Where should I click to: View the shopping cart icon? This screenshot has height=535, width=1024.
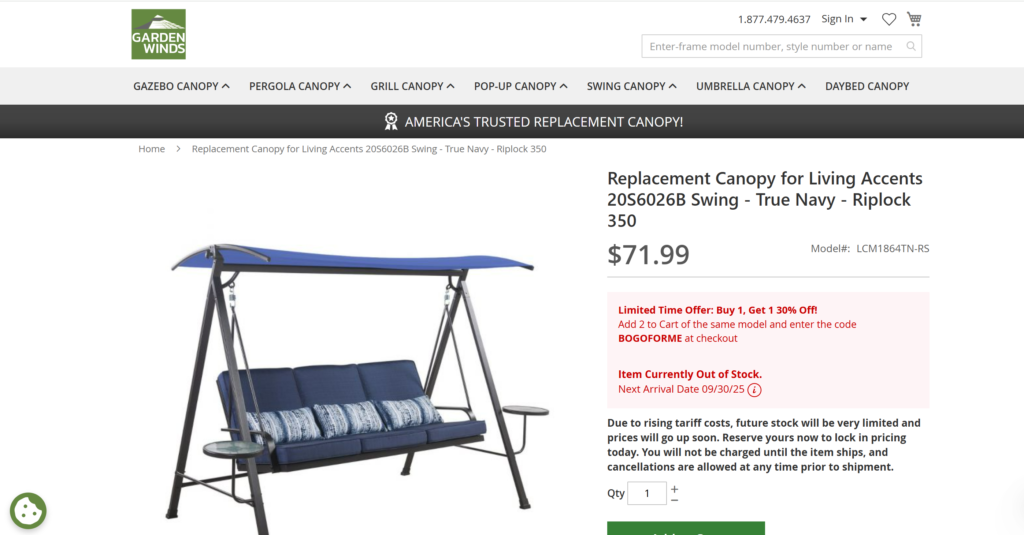pos(914,19)
